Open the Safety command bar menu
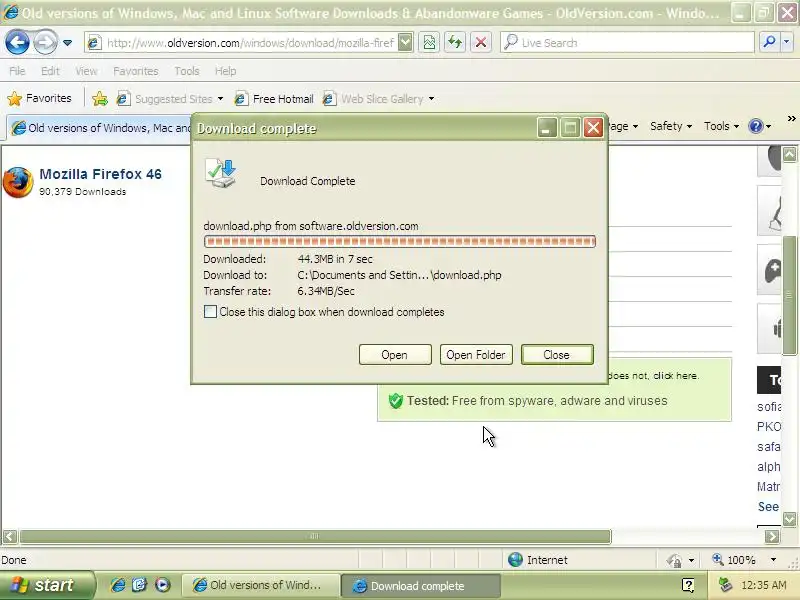 (x=670, y=126)
